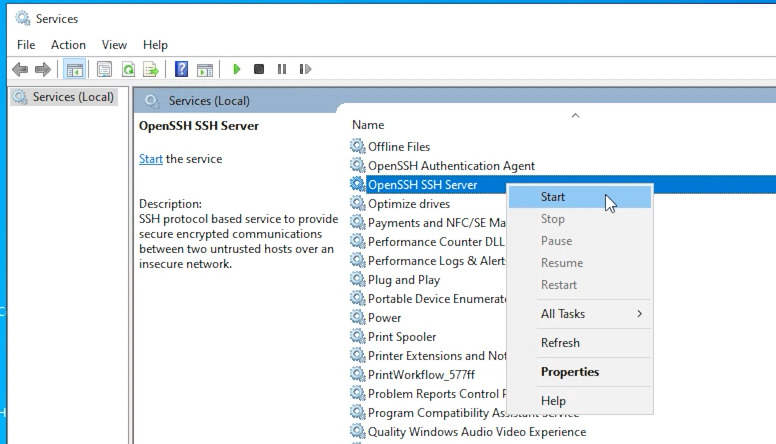This screenshot has height=444, width=776.
Task: Click the Start the service link
Action: click(150, 159)
